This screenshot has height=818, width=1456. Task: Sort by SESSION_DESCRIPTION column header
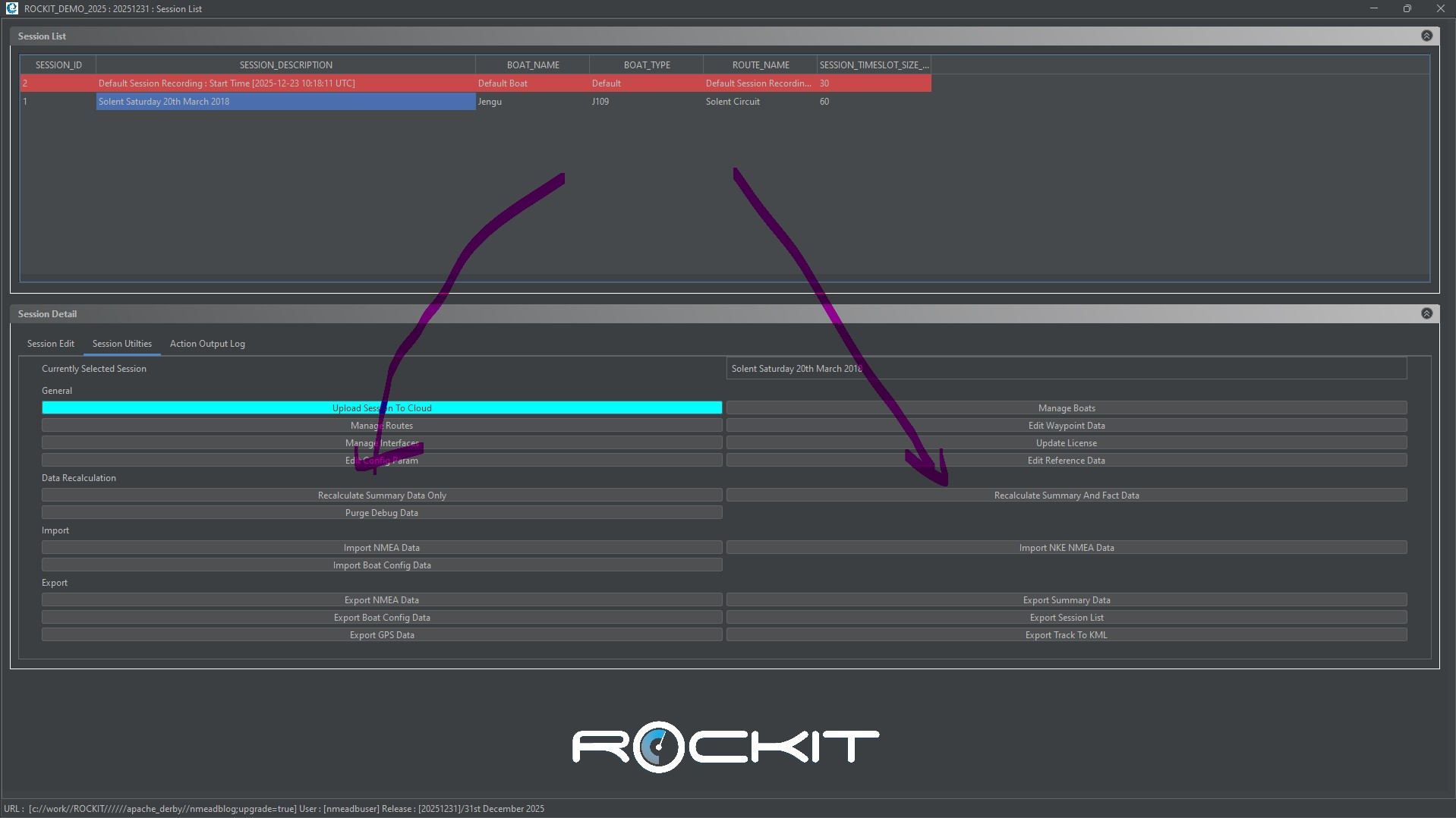pyautogui.click(x=285, y=65)
